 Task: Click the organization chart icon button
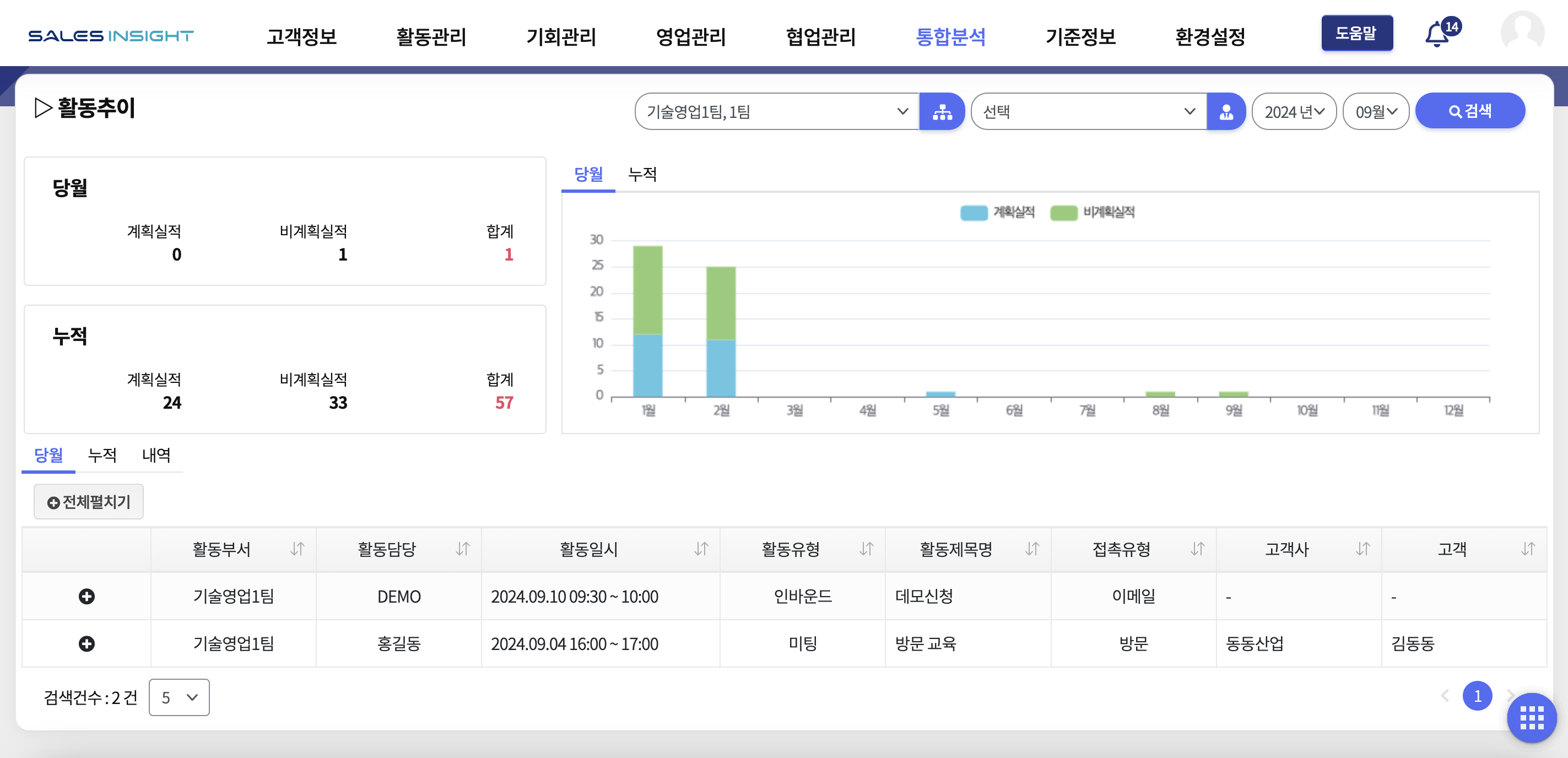[x=942, y=111]
